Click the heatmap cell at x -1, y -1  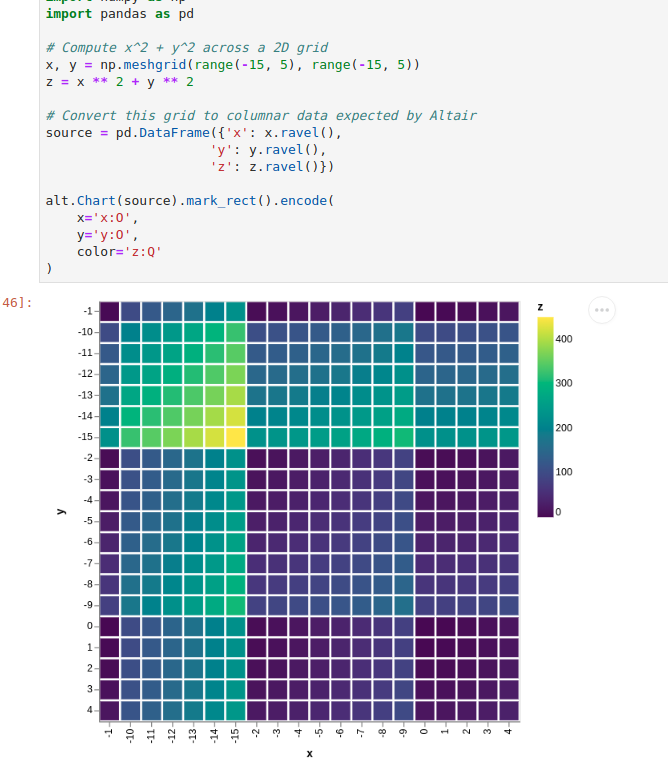coord(110,311)
